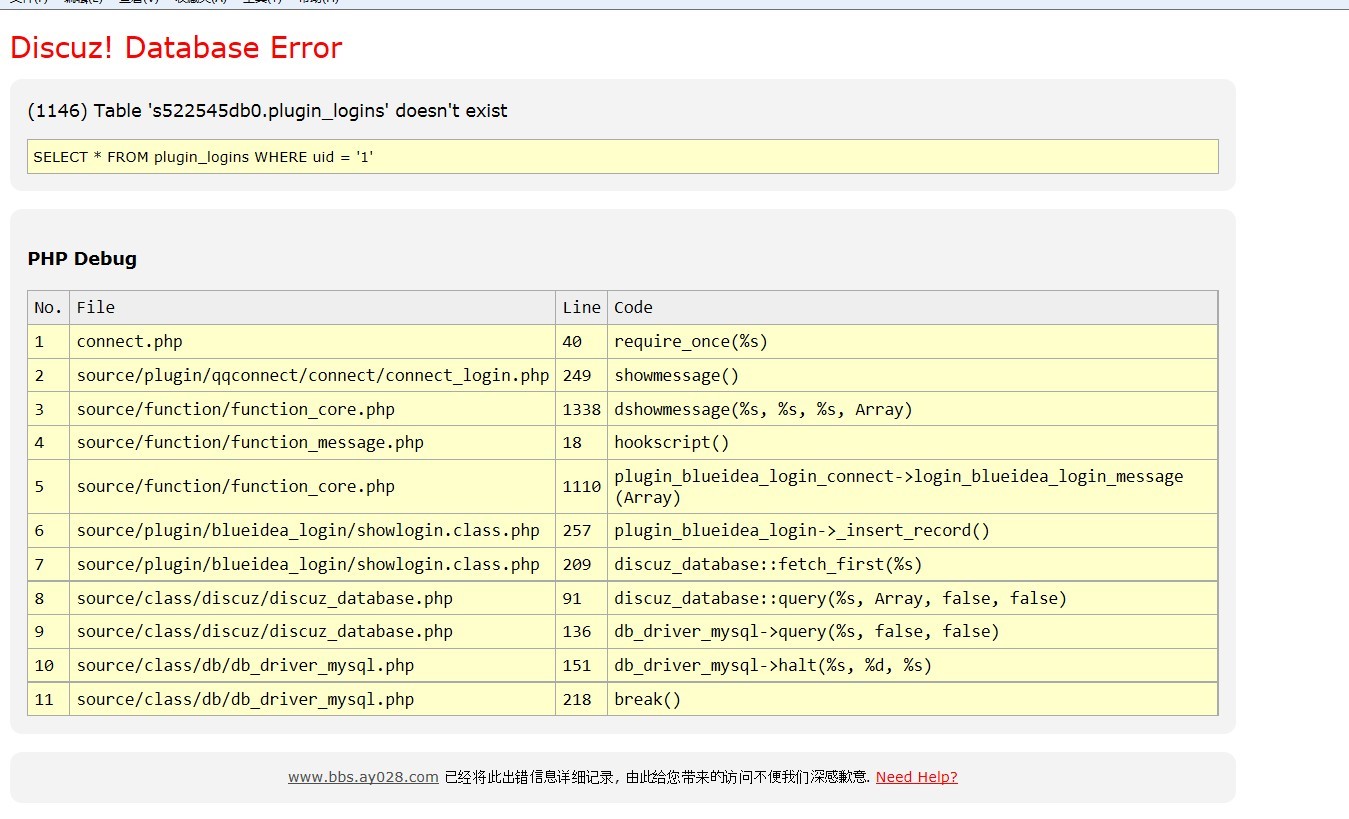This screenshot has height=819, width=1349.
Task: Select the Code column header
Action: click(633, 308)
